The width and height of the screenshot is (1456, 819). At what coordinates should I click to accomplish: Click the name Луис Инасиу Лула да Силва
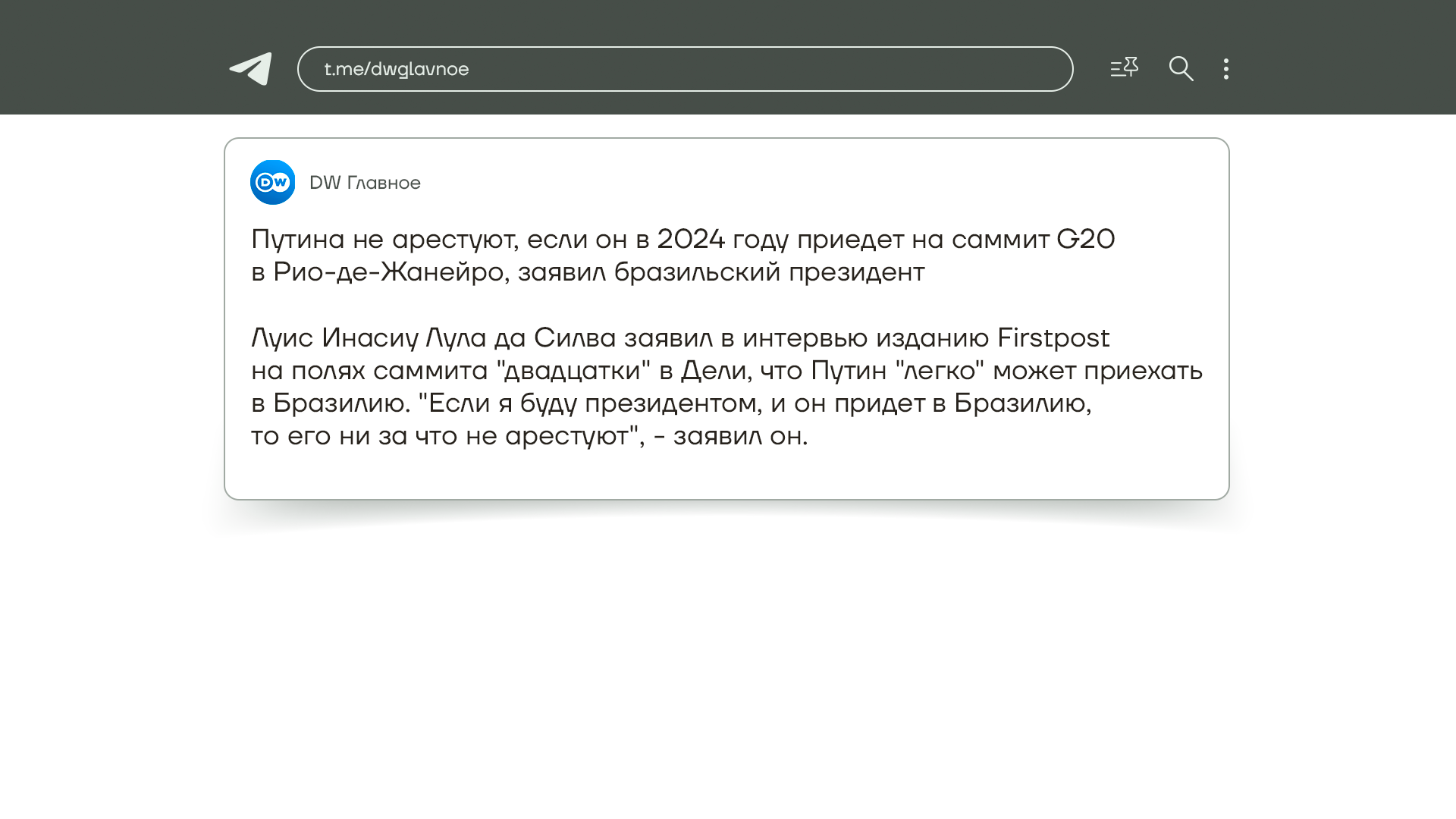pyautogui.click(x=433, y=338)
